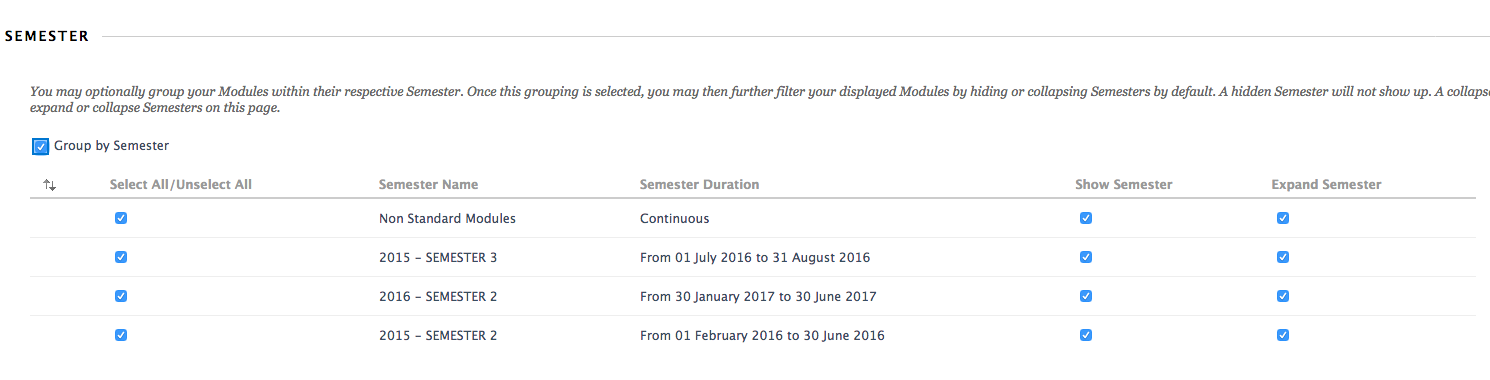Toggle select checkbox for 2015 – SEMESTER 3

121,257
